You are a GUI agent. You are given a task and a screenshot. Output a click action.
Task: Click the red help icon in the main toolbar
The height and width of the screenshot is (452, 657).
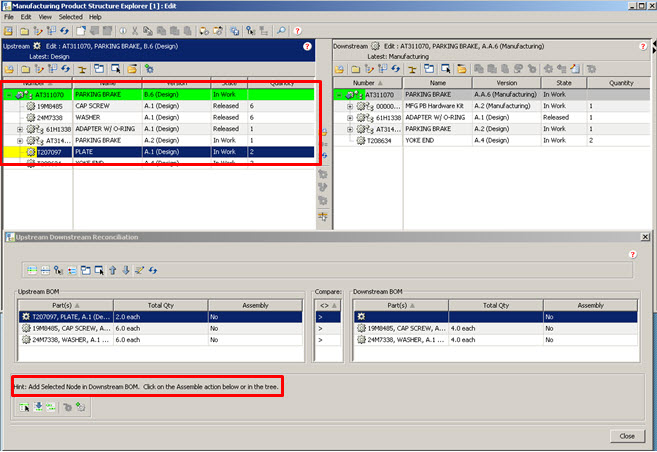[297, 31]
